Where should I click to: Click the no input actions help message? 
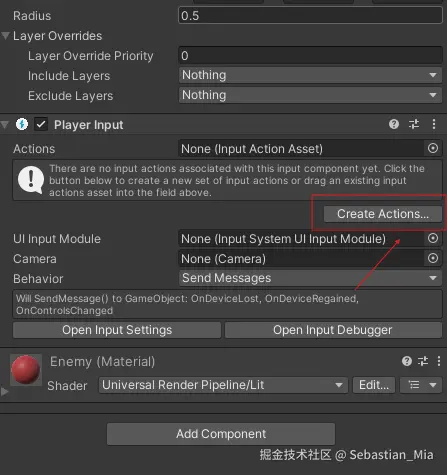[x=237, y=180]
